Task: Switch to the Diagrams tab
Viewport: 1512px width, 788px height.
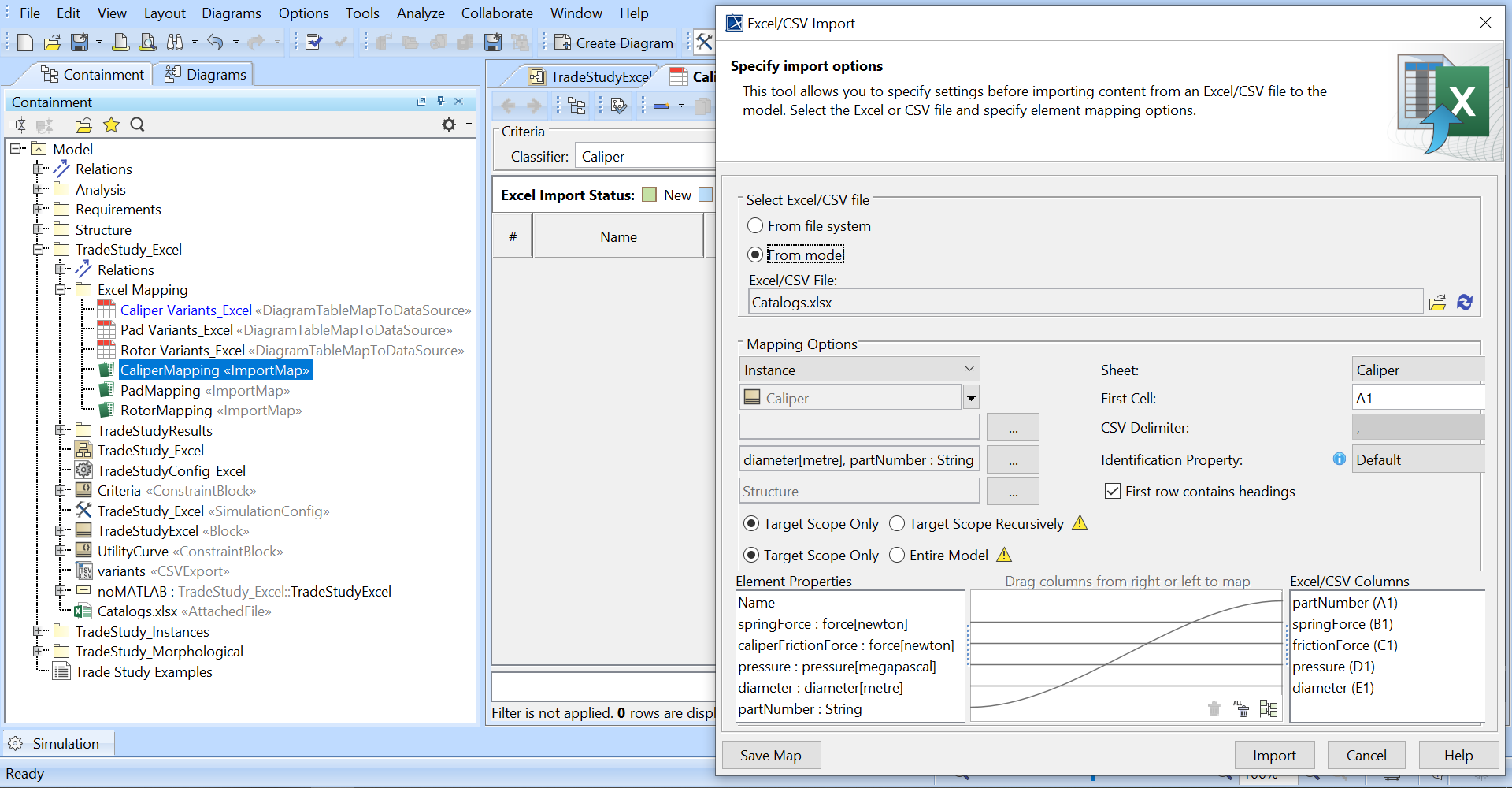Action: click(x=206, y=75)
